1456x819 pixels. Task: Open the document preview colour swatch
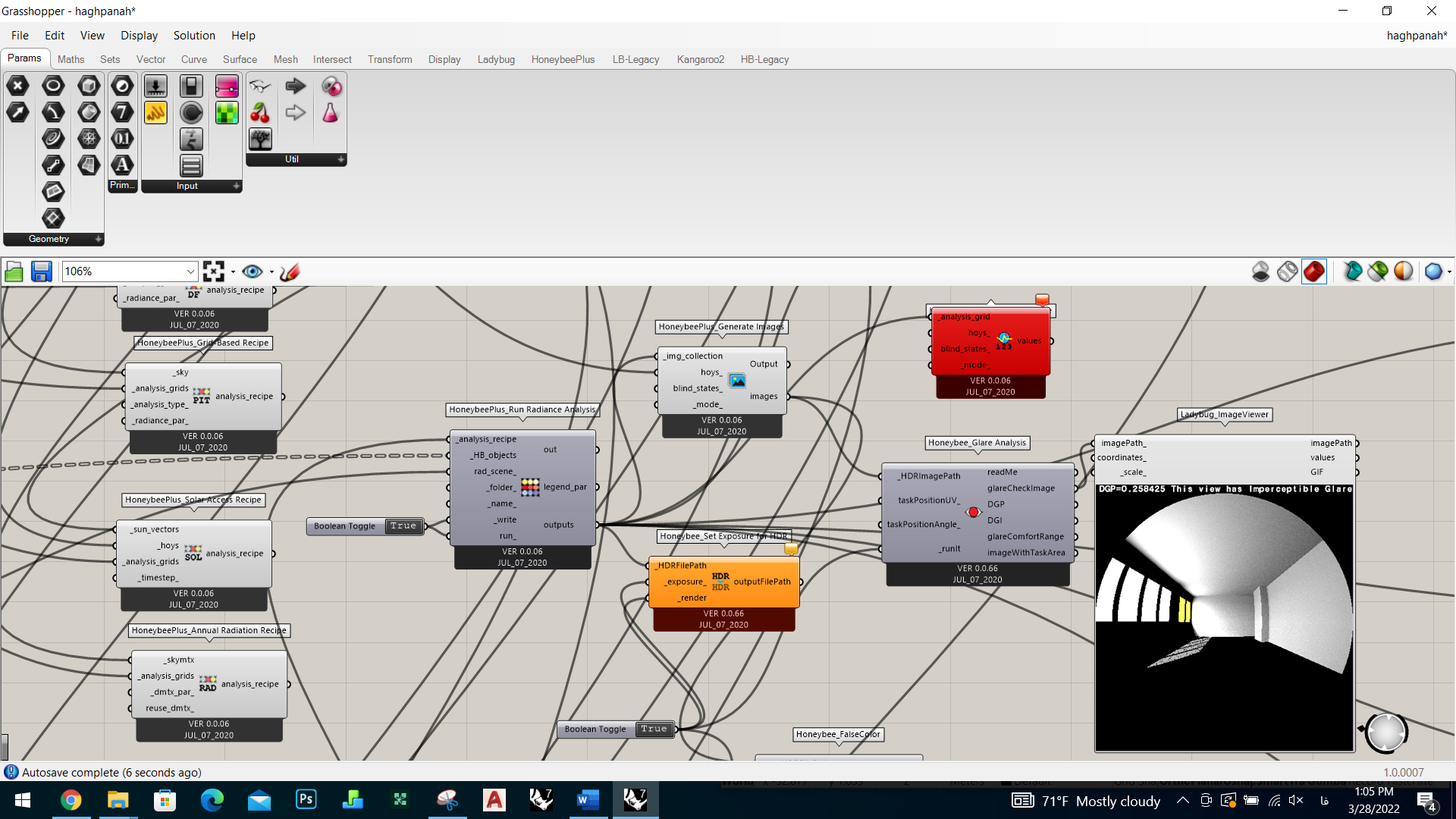coord(1404,271)
